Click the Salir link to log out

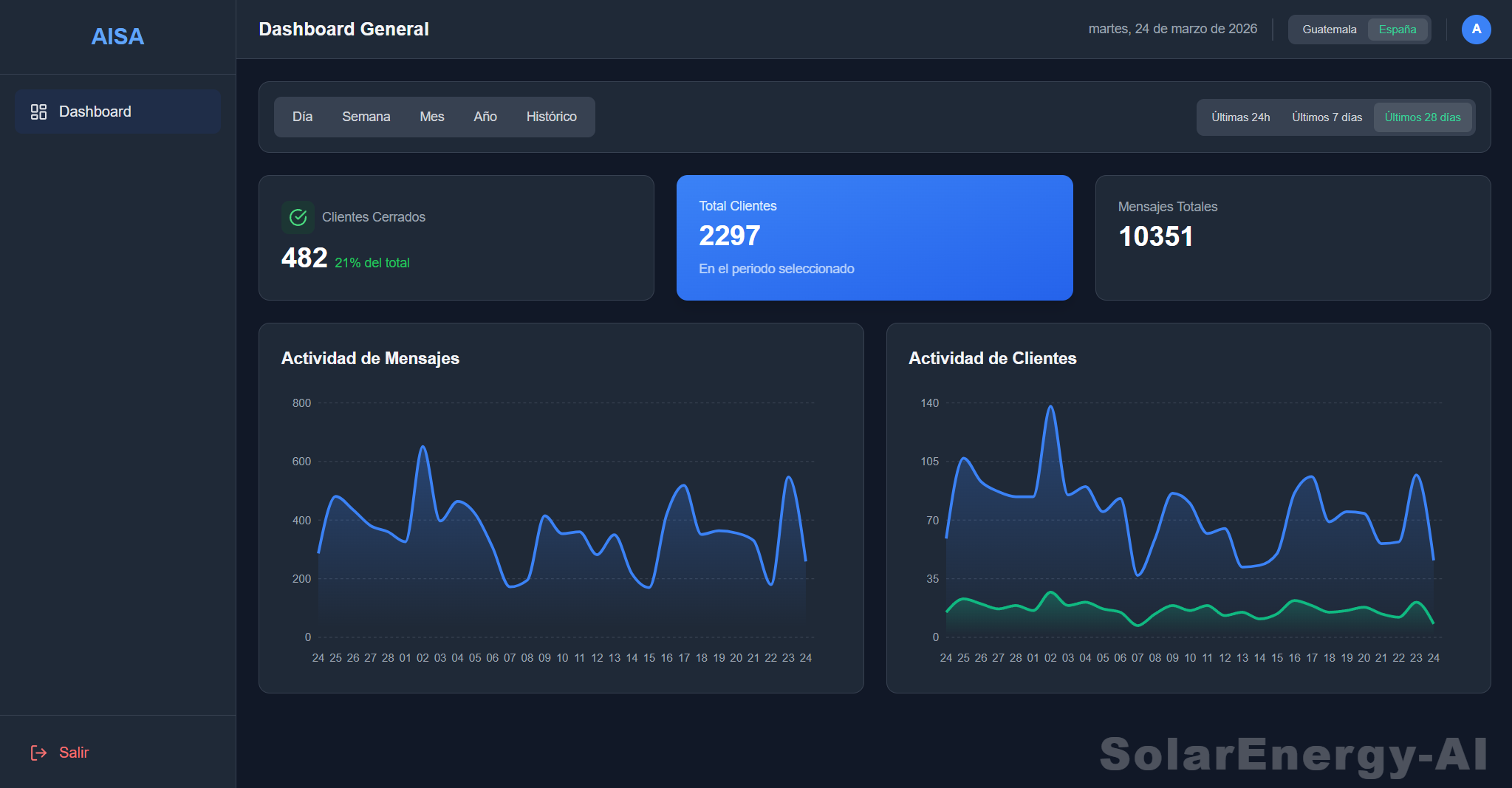[x=74, y=752]
